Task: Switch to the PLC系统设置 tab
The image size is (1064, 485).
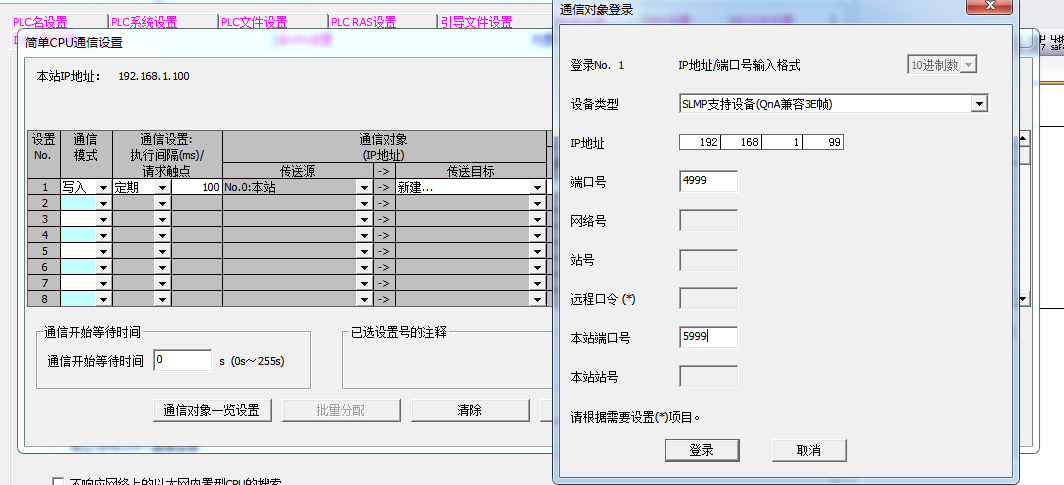Action: (x=144, y=22)
